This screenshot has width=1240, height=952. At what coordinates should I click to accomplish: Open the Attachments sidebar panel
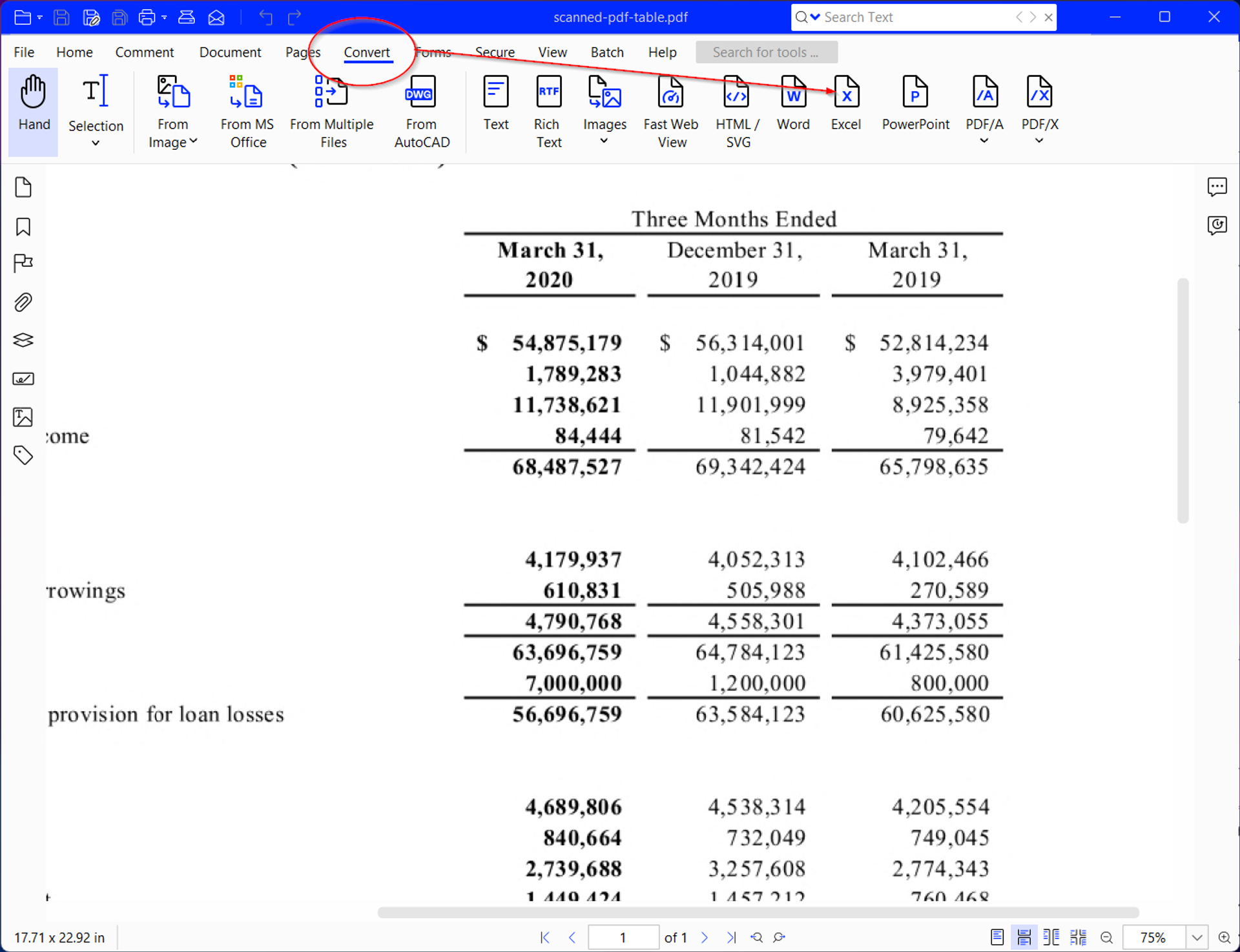tap(23, 302)
